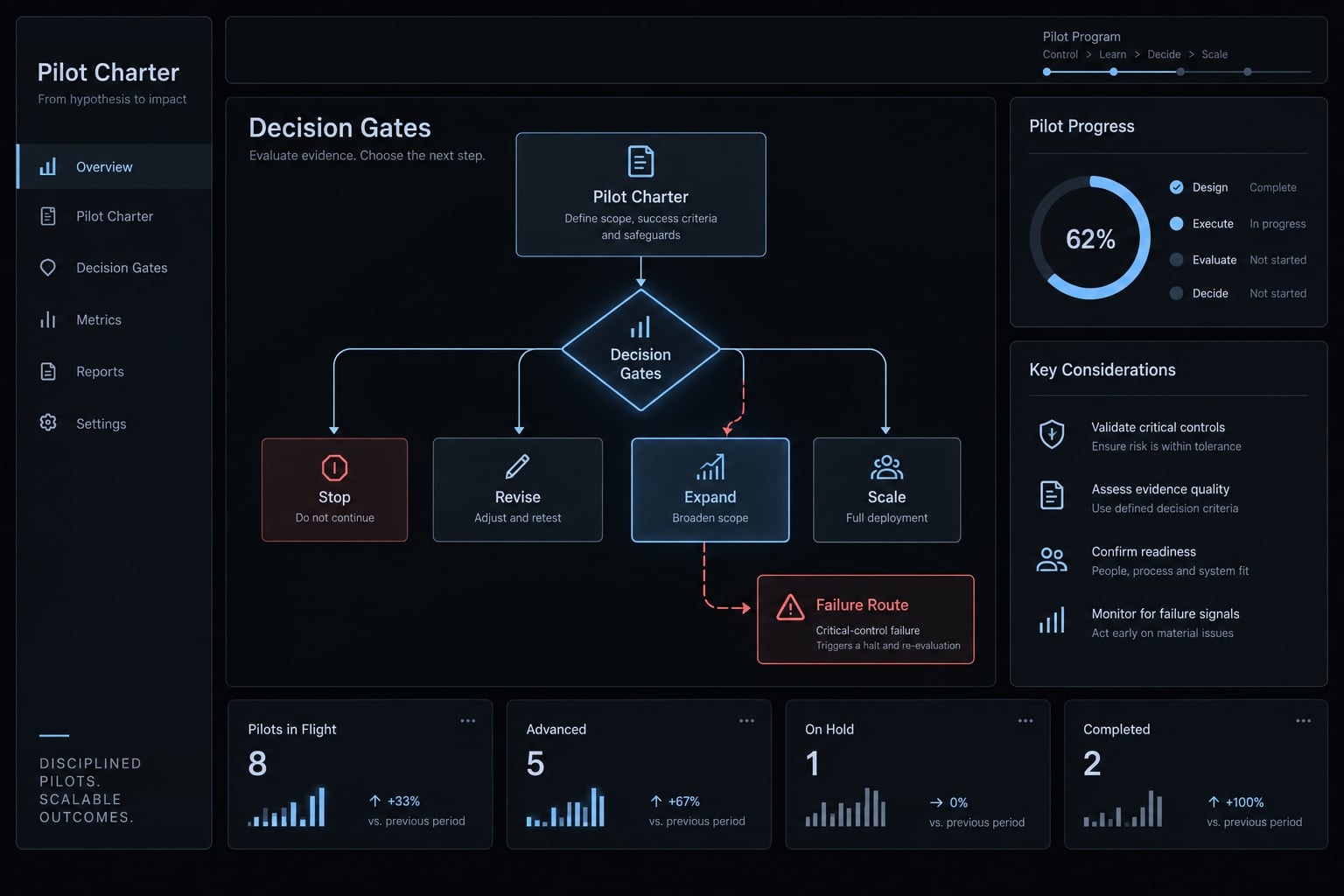Click the Learn breadcrumb step
Viewport: 1344px width, 896px height.
pos(1112,54)
